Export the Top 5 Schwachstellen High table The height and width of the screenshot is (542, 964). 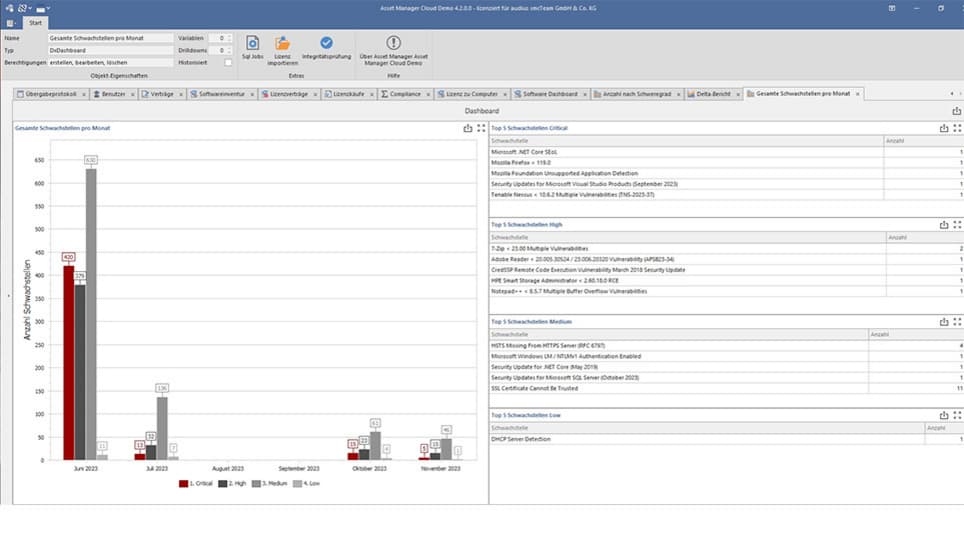point(944,224)
